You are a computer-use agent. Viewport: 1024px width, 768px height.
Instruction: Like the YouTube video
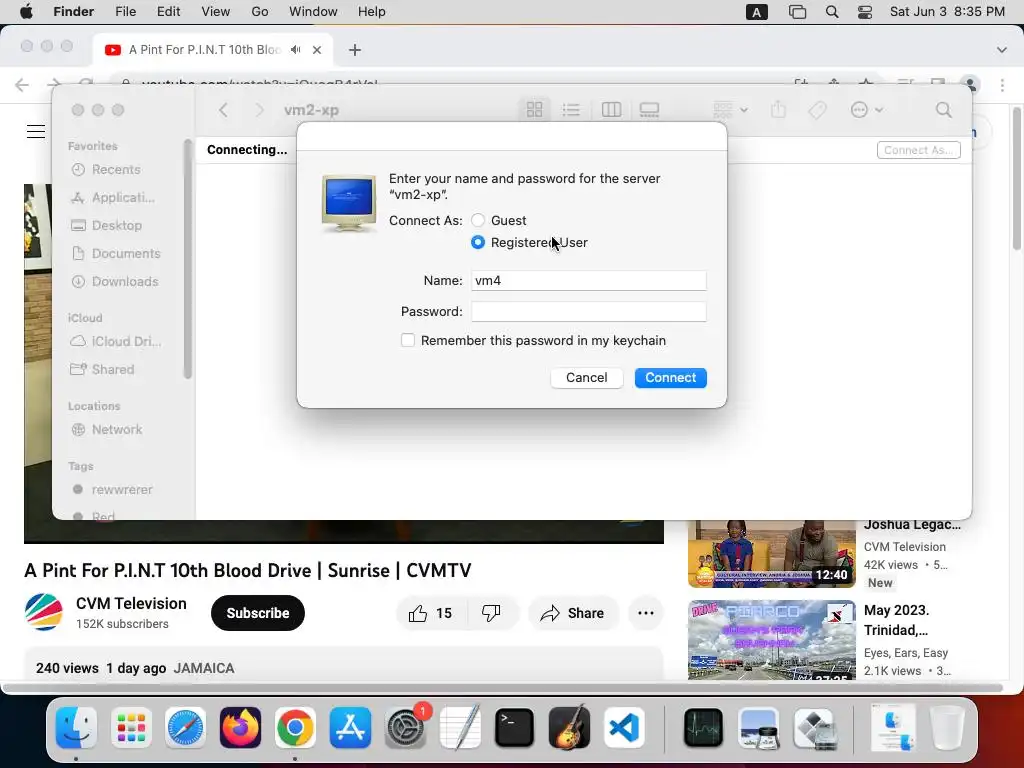point(431,613)
